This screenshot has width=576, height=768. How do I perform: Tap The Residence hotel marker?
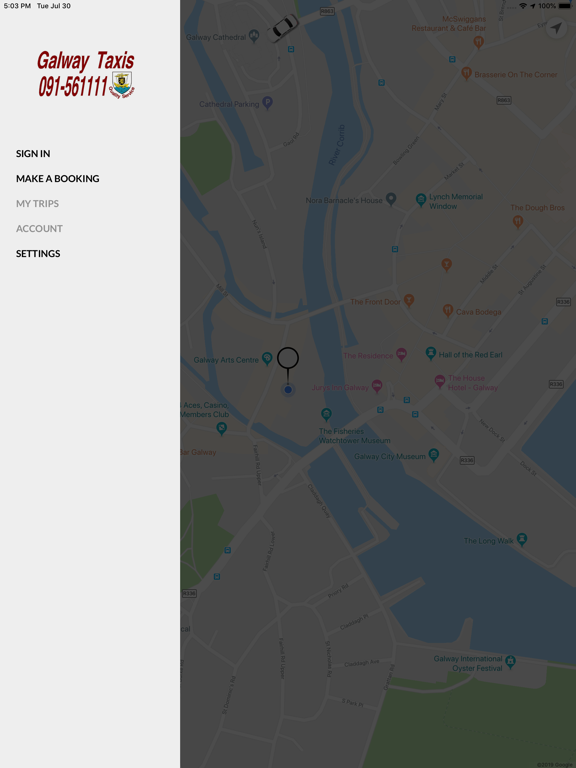(401, 355)
